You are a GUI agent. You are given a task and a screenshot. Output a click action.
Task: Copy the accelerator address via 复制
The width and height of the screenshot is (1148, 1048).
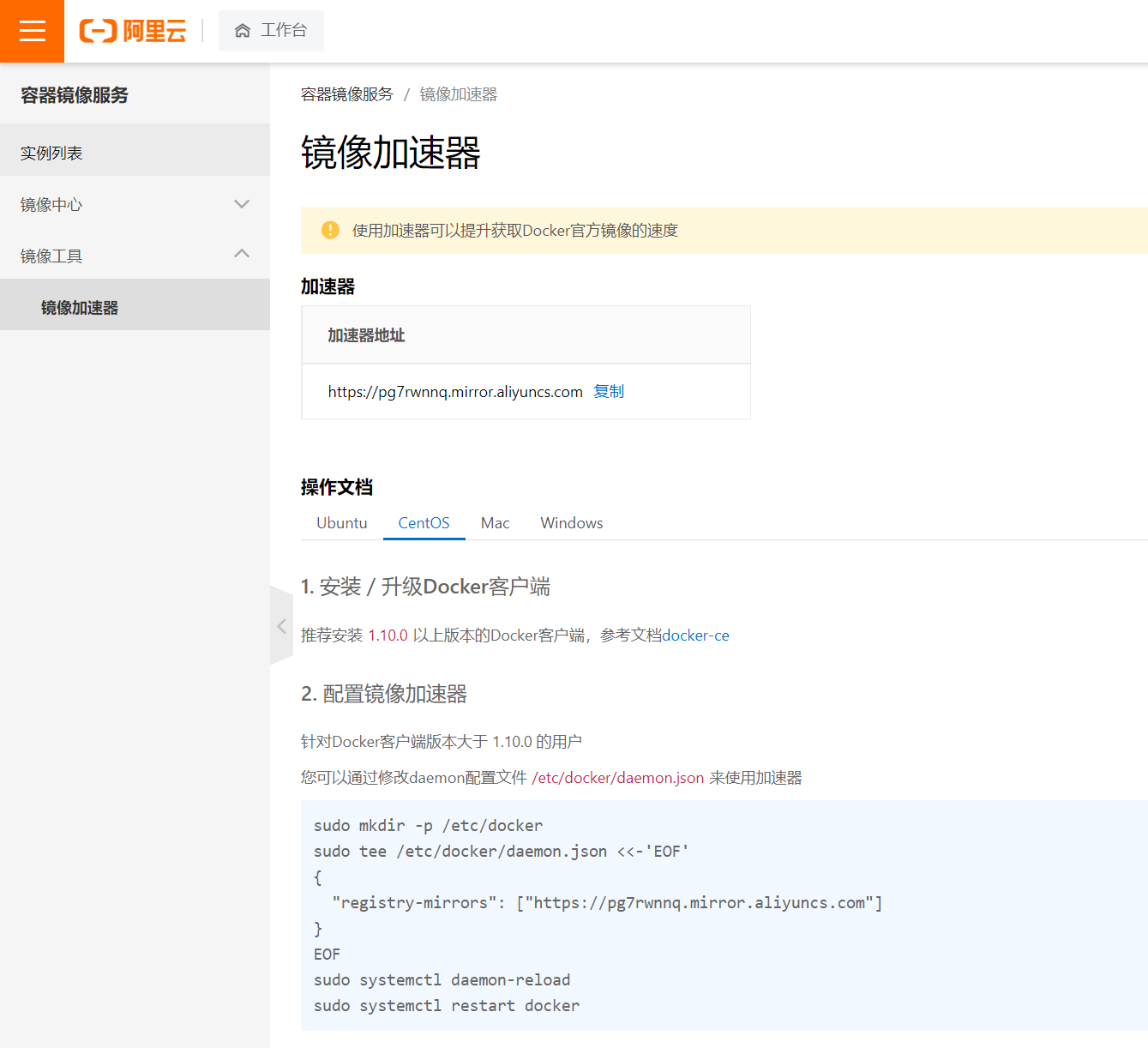609,391
